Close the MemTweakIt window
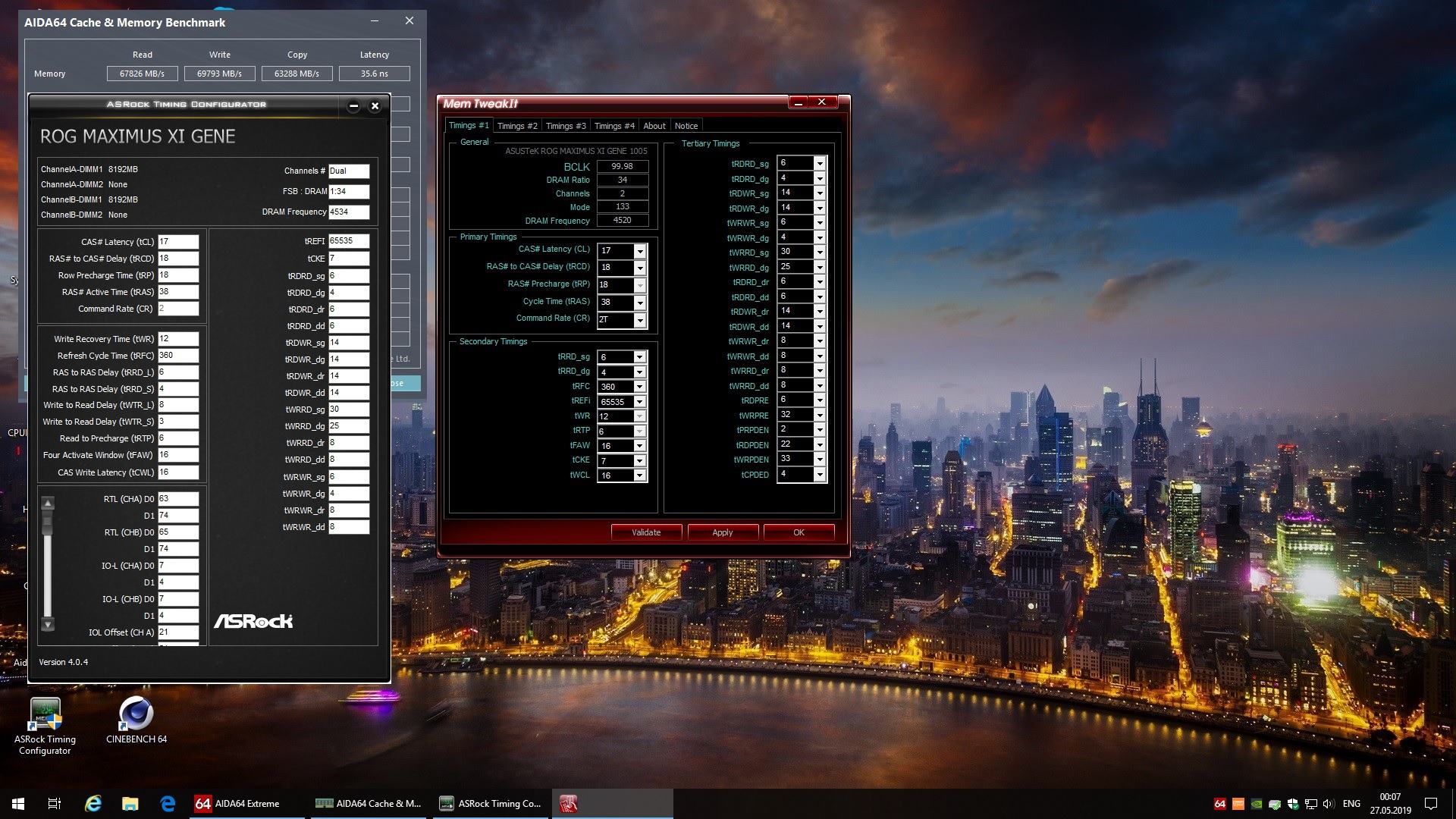 click(822, 102)
